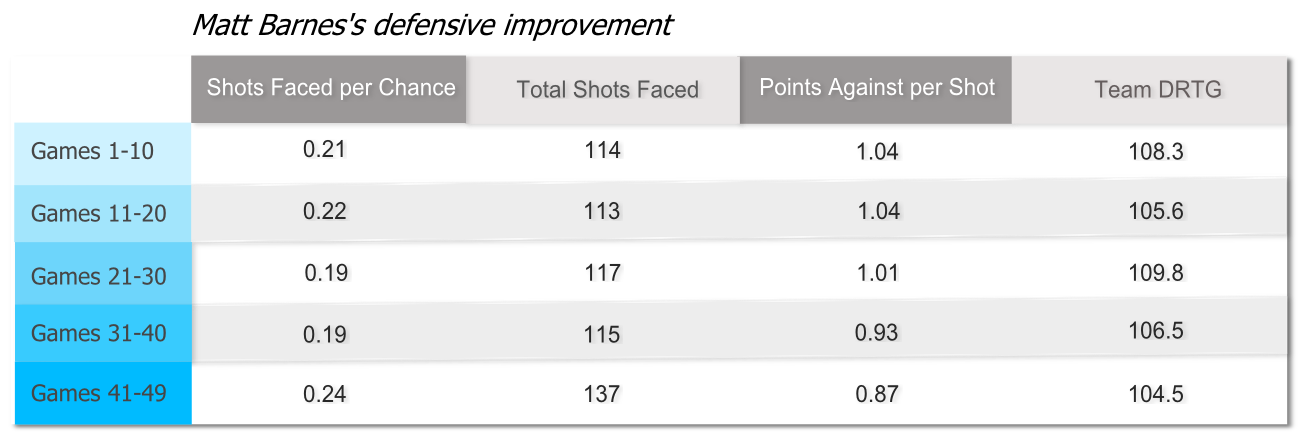Click the Games 21-30 row label

pos(98,275)
